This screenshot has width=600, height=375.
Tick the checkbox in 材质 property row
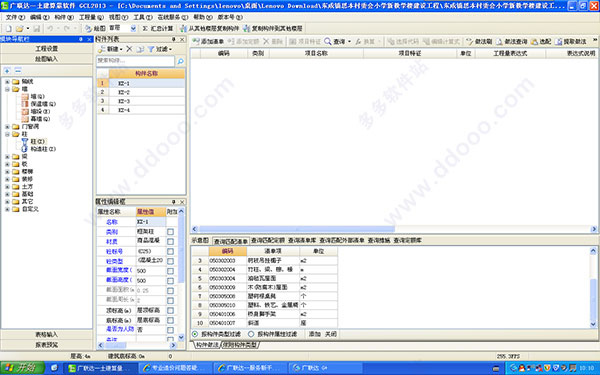170,241
